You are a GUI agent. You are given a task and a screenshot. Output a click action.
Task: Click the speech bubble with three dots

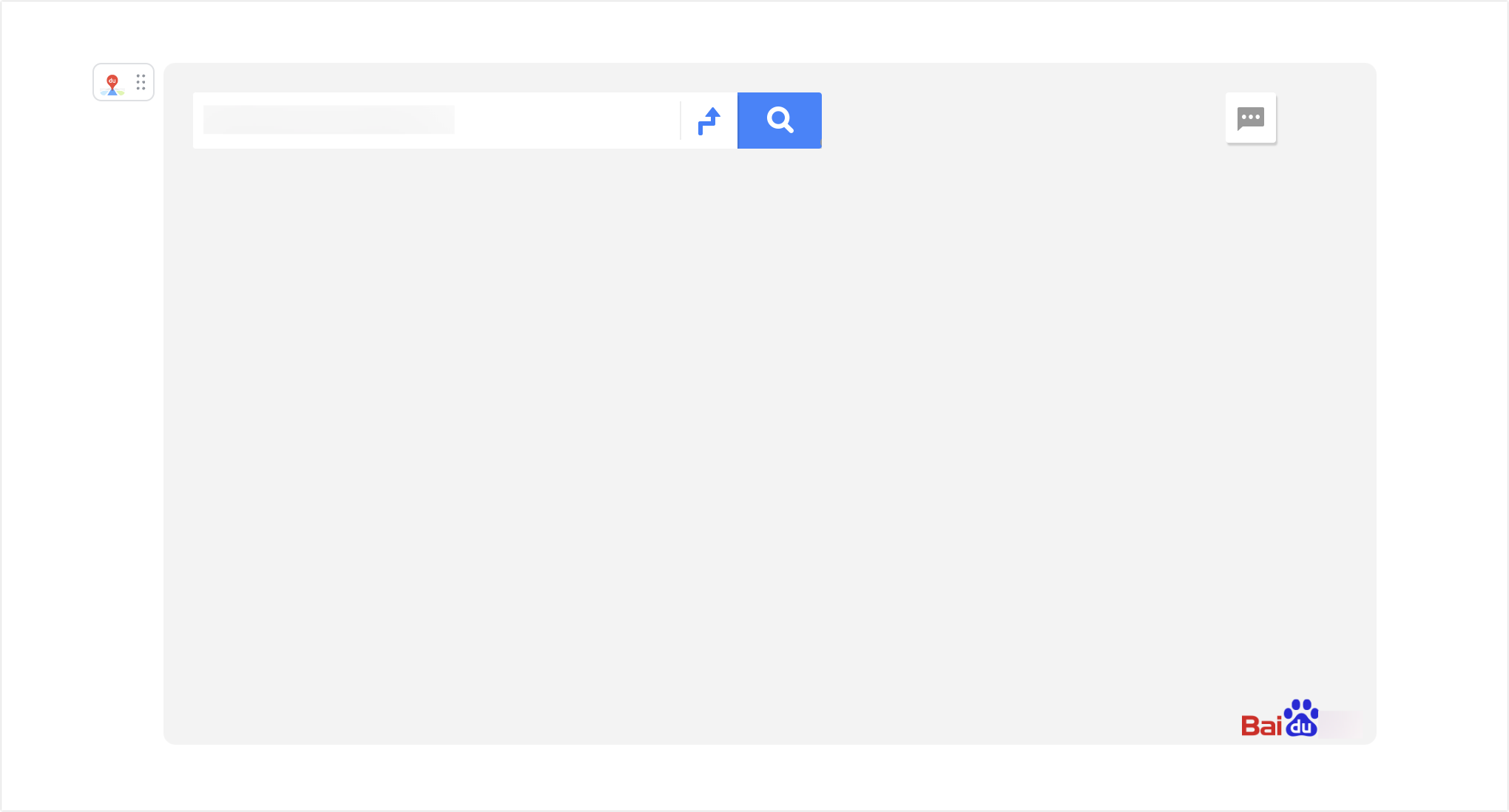tap(1250, 118)
